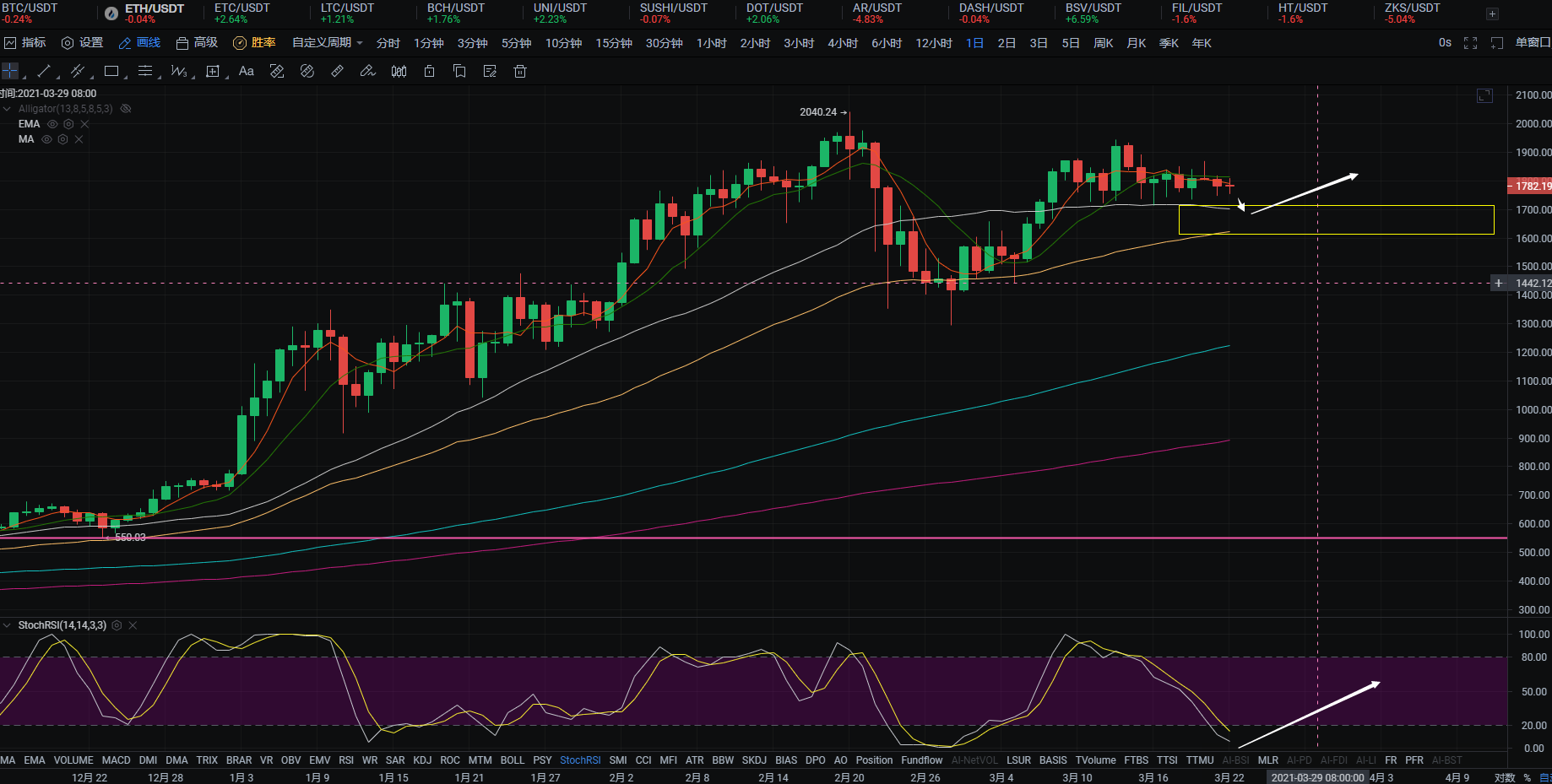Viewport: 1552px width, 784px height.
Task: Click the add-window icon beside 单窗口
Action: 1497,43
